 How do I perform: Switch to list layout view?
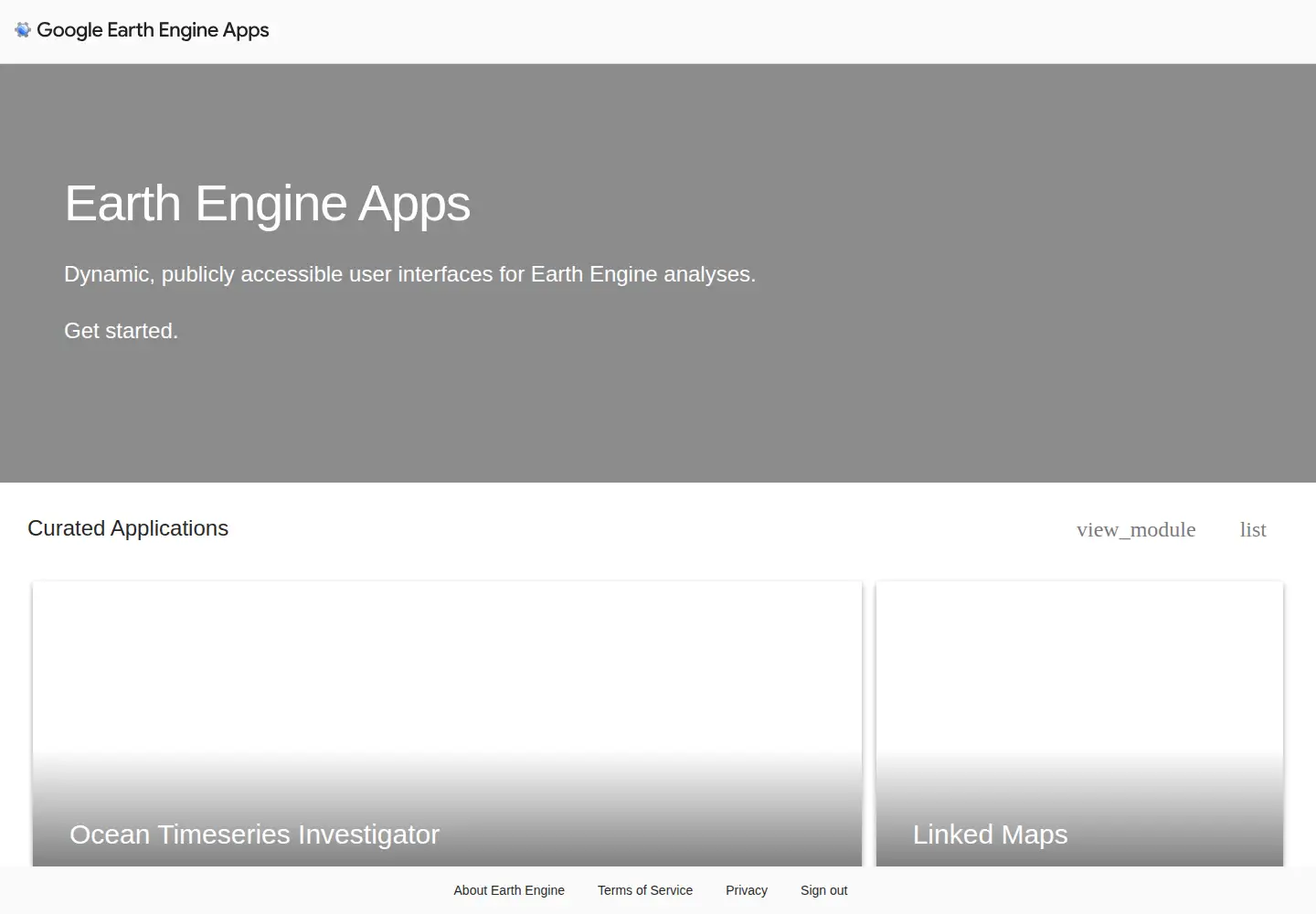[x=1253, y=530]
